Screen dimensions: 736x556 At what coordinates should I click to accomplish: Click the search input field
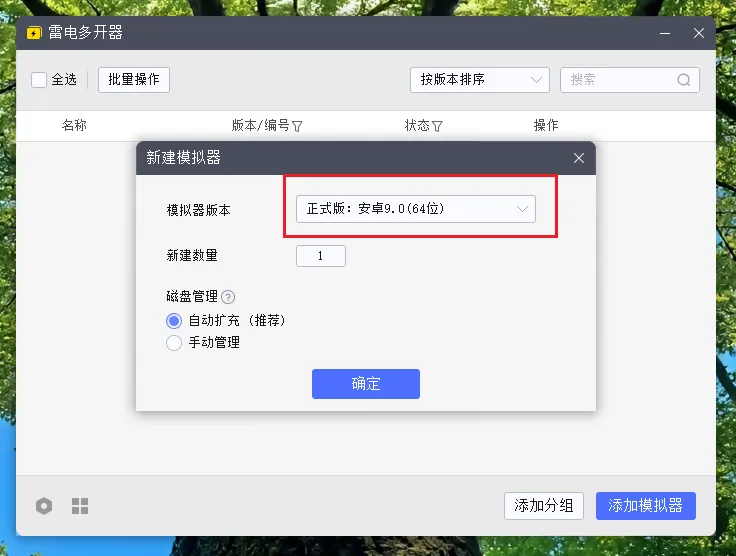tap(630, 80)
